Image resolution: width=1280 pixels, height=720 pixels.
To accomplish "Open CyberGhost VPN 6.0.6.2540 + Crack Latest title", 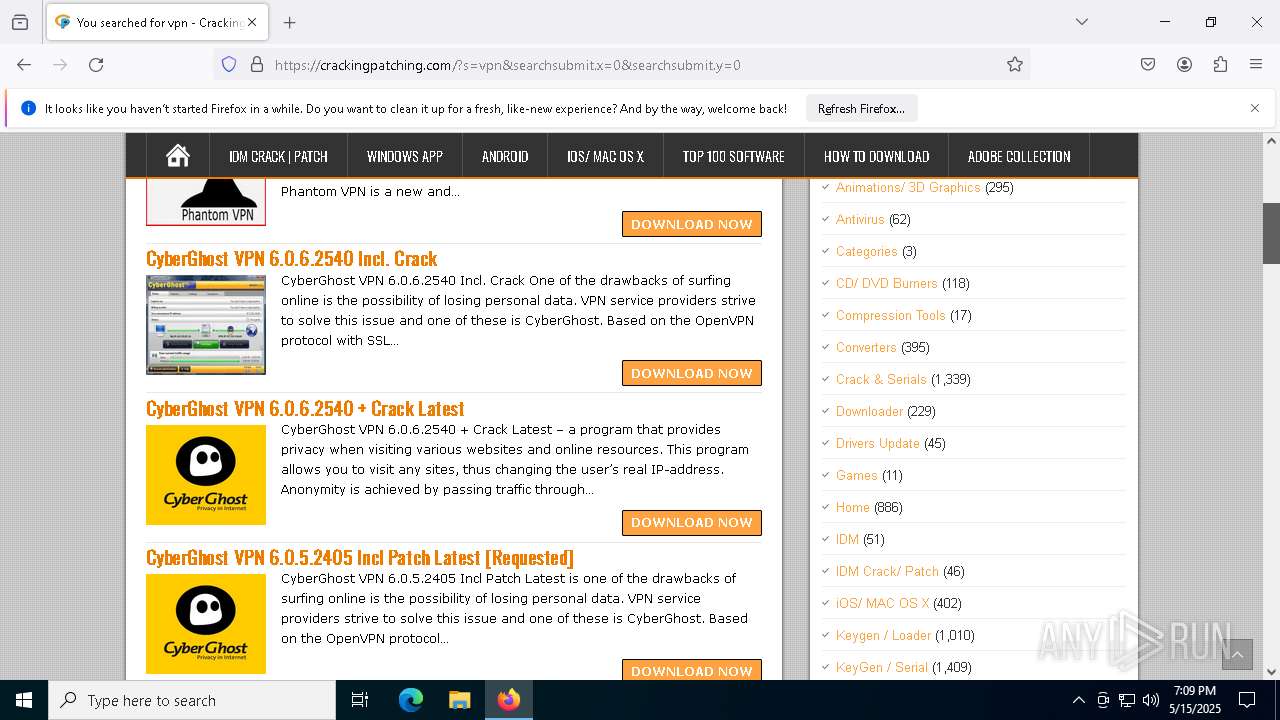I will point(305,408).
